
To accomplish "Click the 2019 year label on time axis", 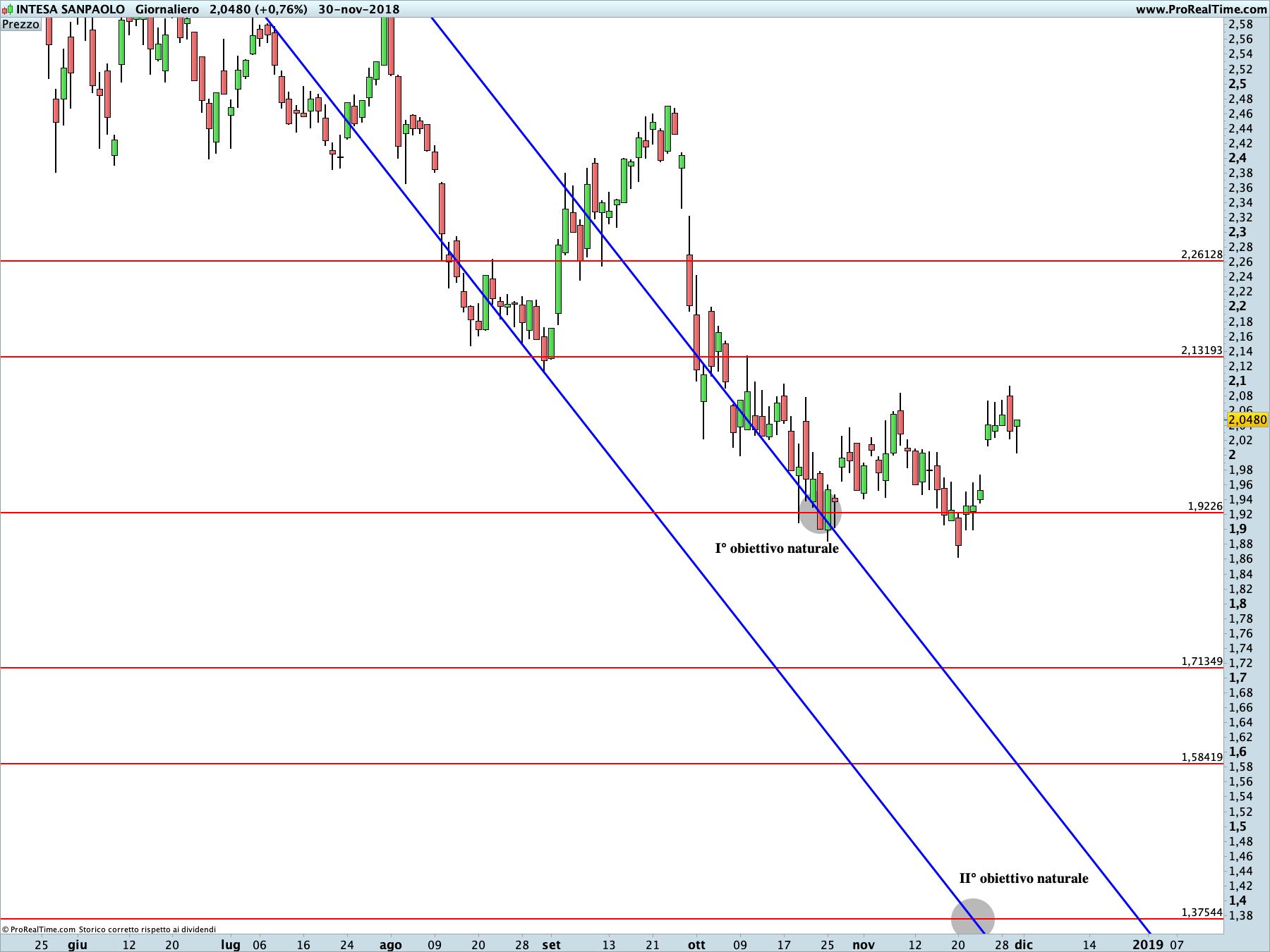I will 1148,944.
